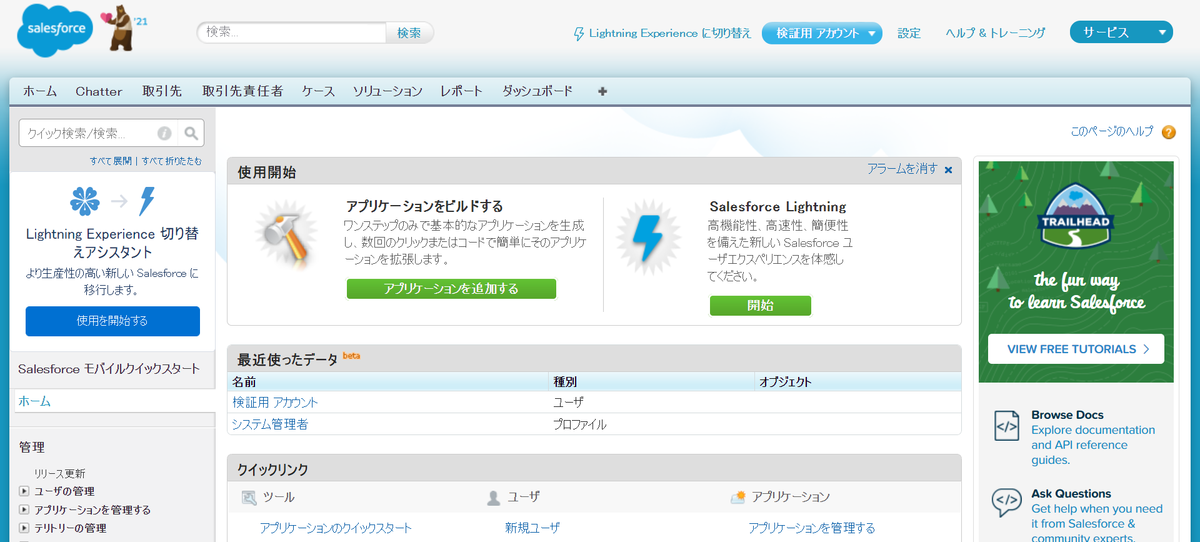Click the ユーザ person icon in quick links
This screenshot has height=542, width=1200.
point(493,497)
